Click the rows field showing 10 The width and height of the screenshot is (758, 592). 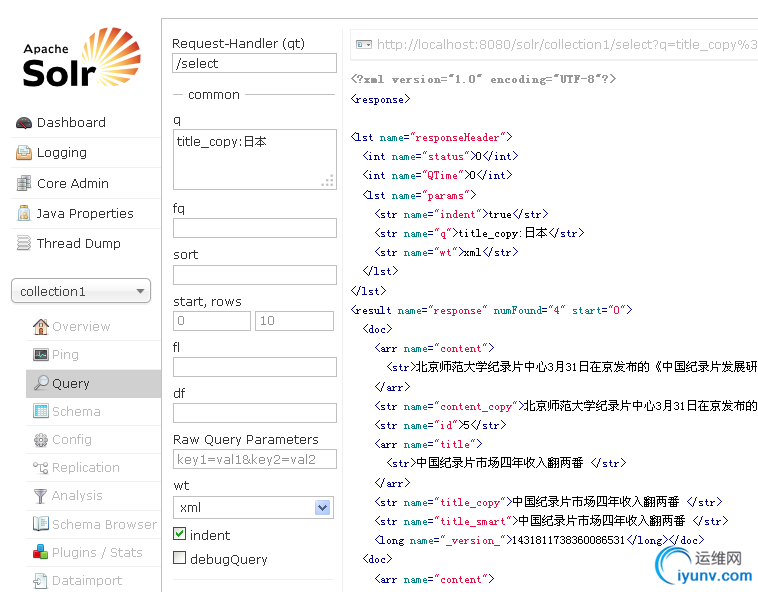(x=294, y=321)
